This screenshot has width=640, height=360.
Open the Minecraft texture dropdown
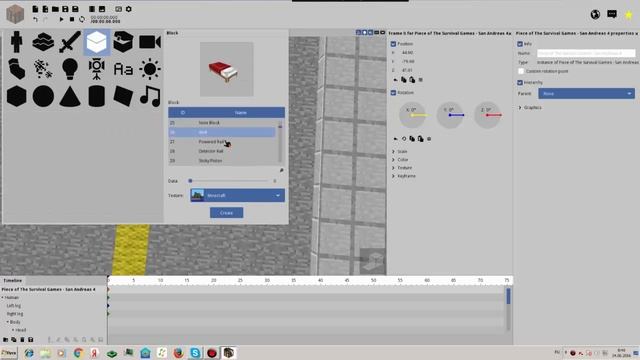(237, 196)
